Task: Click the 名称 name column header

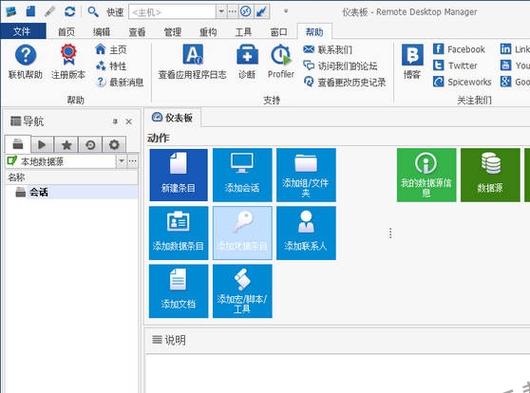Action: [x=72, y=177]
